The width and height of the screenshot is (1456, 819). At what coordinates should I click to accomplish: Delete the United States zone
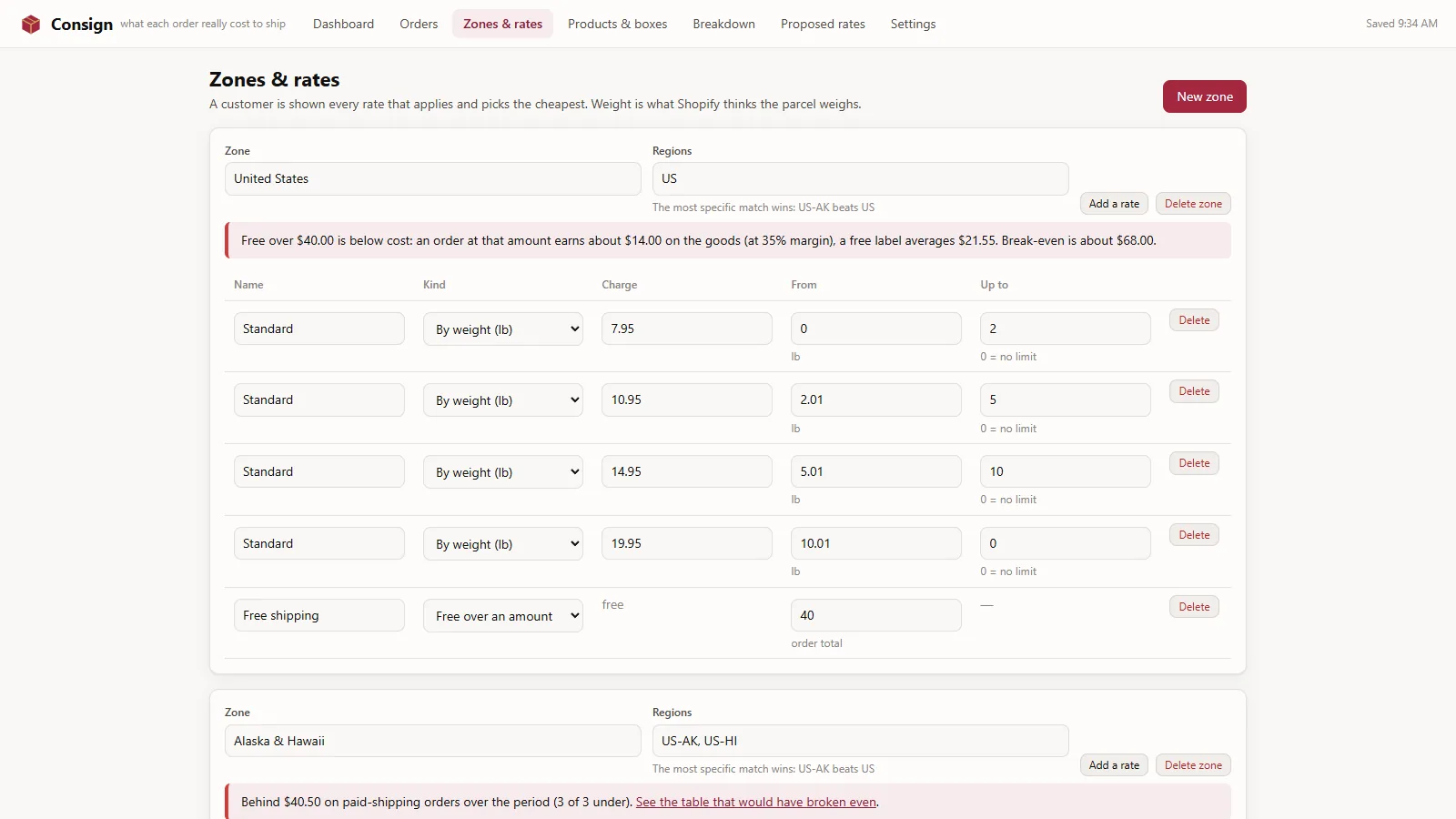pos(1193,204)
